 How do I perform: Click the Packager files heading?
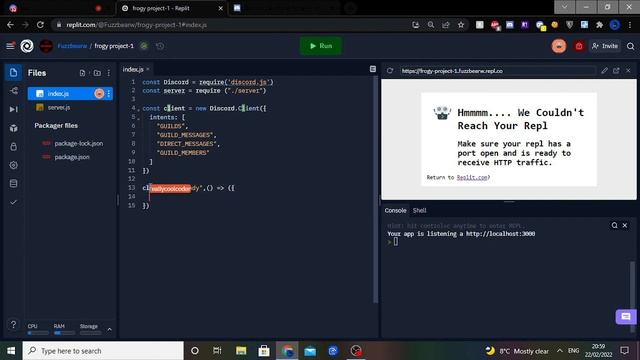56,125
